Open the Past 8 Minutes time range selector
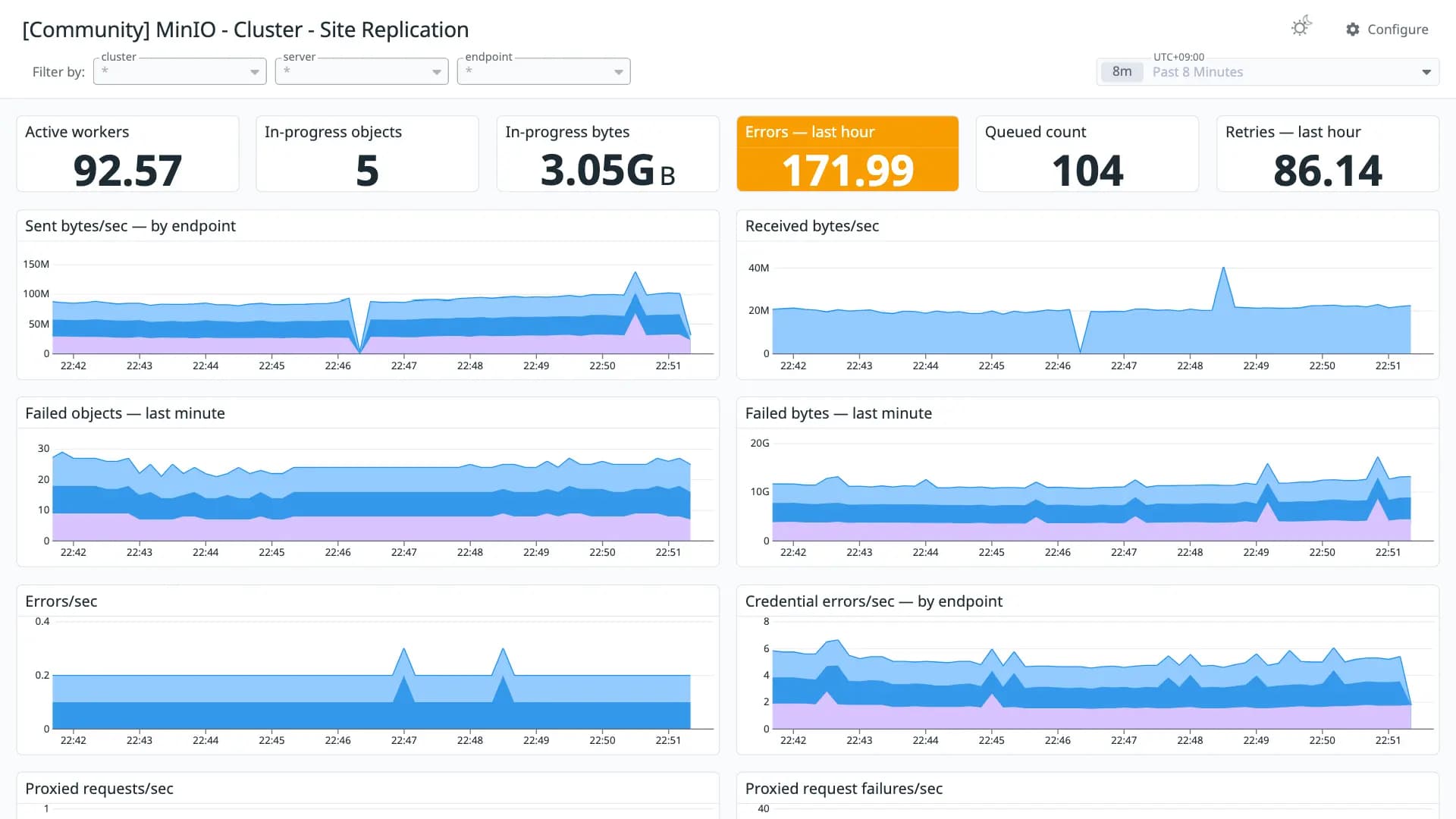The image size is (1456, 819). click(1267, 72)
